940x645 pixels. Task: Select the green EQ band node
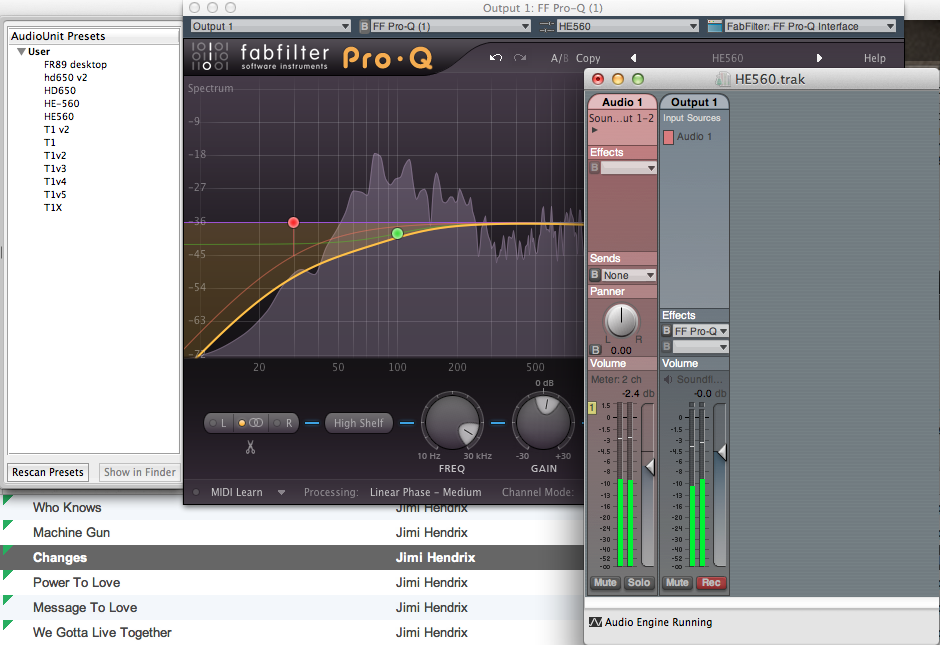click(x=397, y=233)
